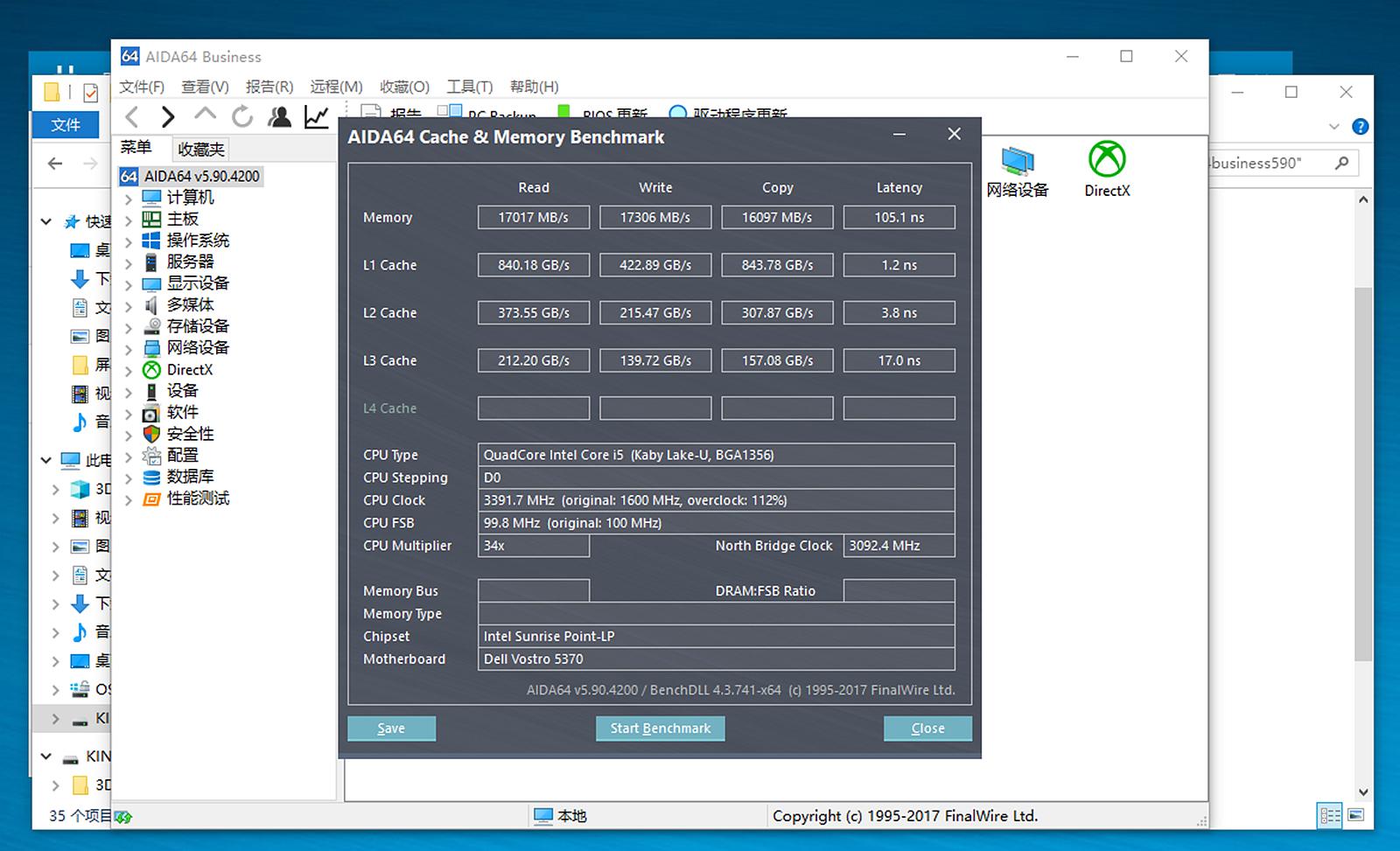Select the 主板 motherboard tree item
Viewport: 1400px width, 851px height.
coord(182,219)
